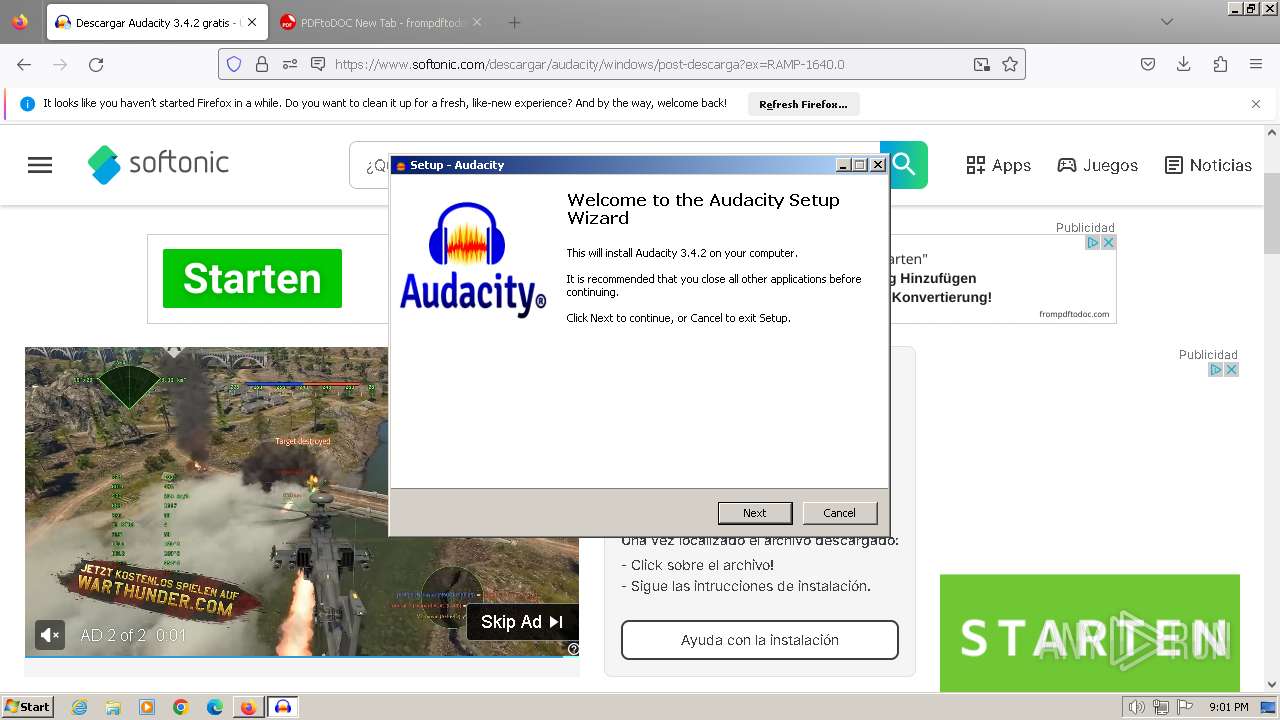Launch Internet Explorer from the taskbar
The height and width of the screenshot is (720, 1280).
80,707
